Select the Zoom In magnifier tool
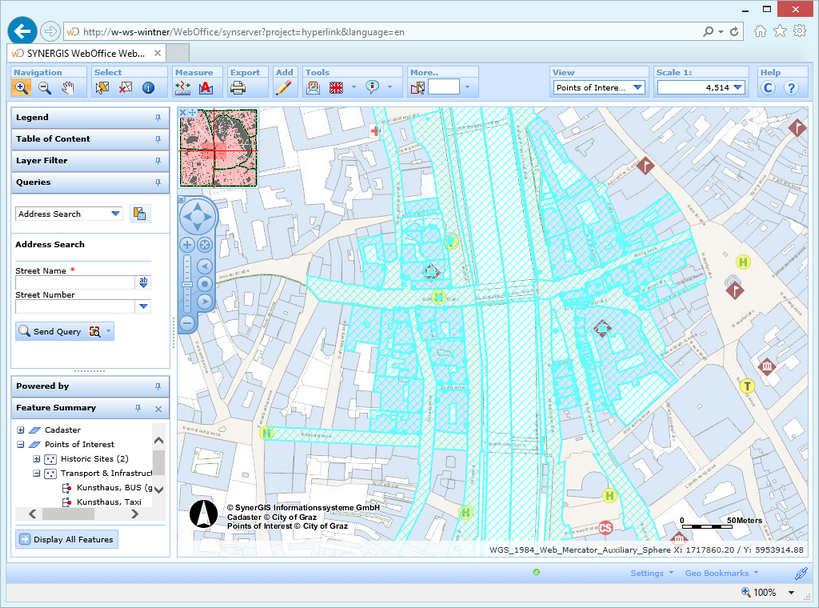The width and height of the screenshot is (819, 608). [x=21, y=87]
